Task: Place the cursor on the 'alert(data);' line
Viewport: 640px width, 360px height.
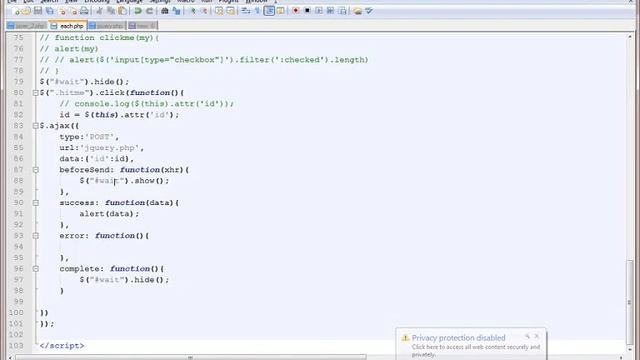Action: tap(109, 214)
